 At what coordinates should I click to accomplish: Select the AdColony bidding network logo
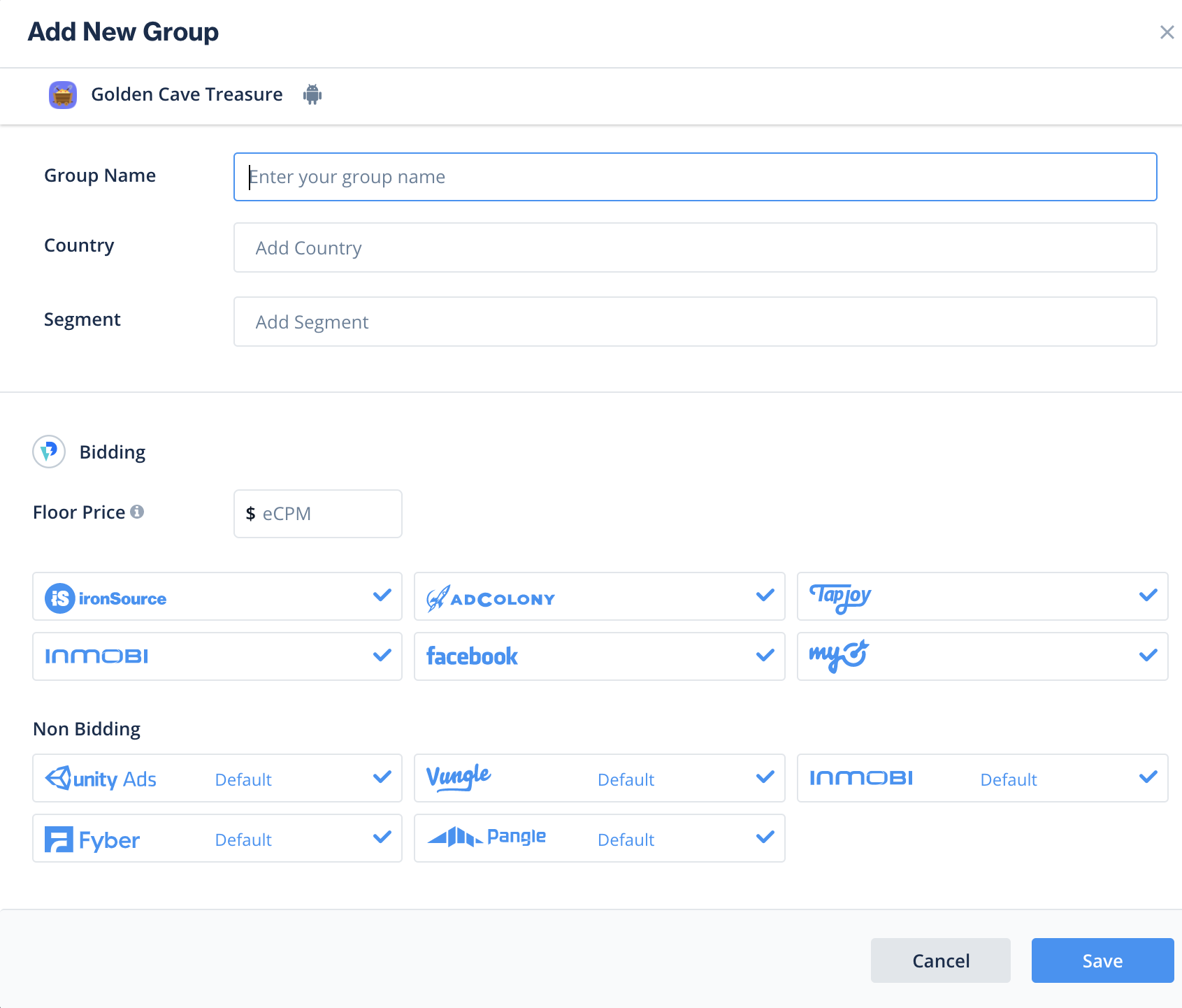click(491, 598)
